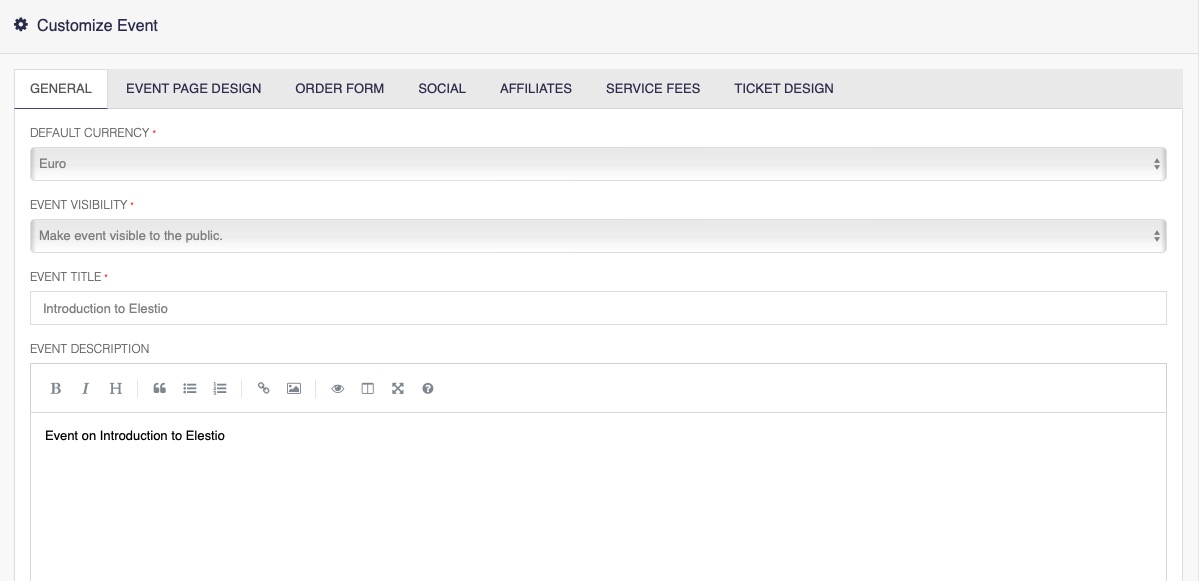
Task: Toggle italic formatting in the editor
Action: pos(86,389)
